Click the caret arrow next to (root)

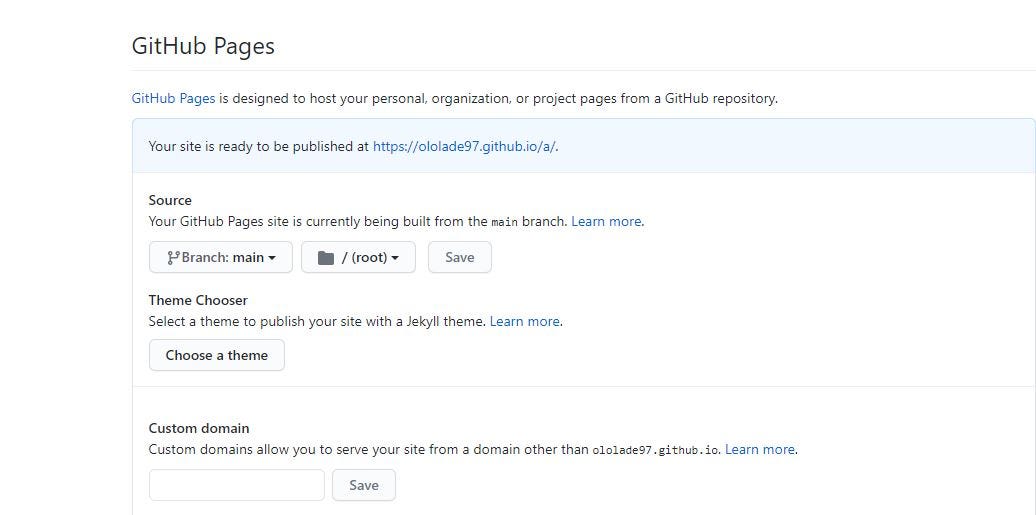click(x=395, y=258)
